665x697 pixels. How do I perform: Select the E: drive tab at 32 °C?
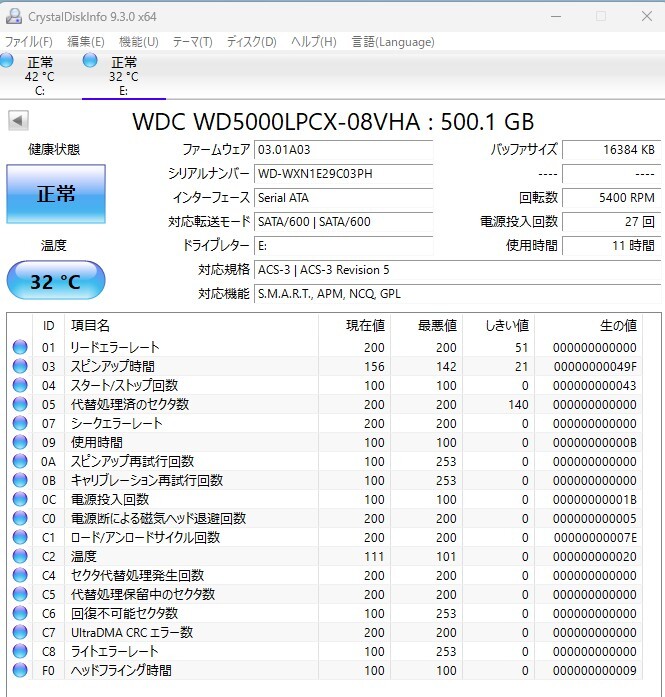(x=124, y=76)
